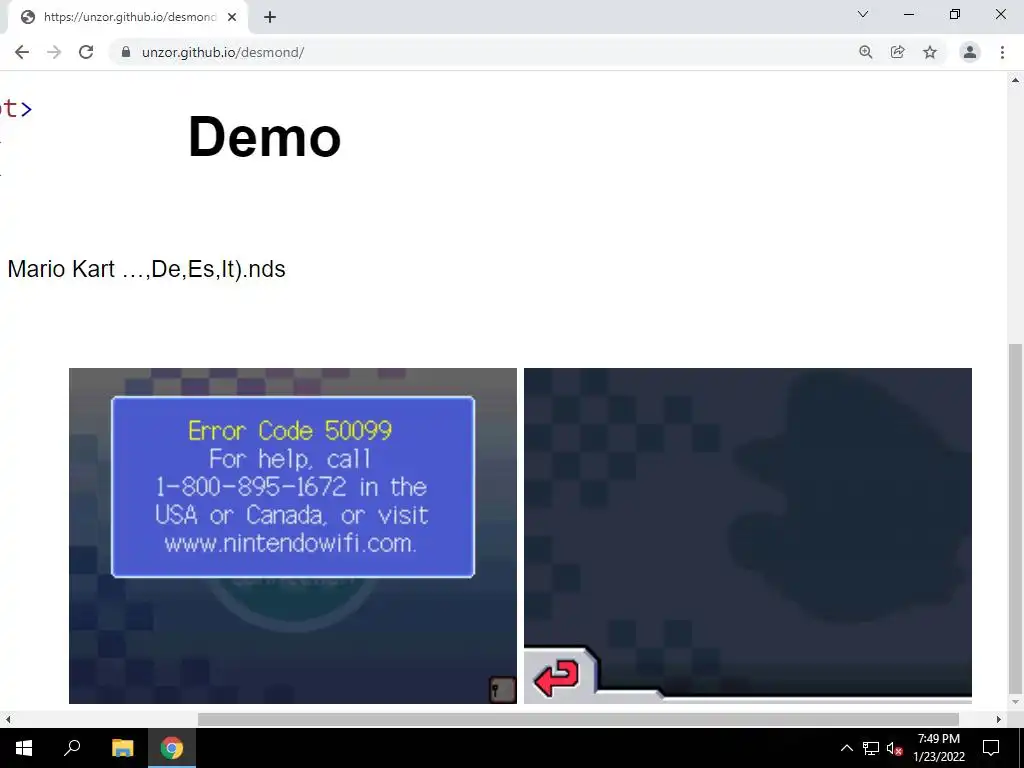This screenshot has width=1024, height=768.
Task: Open the muted volume tray icon
Action: 894,748
